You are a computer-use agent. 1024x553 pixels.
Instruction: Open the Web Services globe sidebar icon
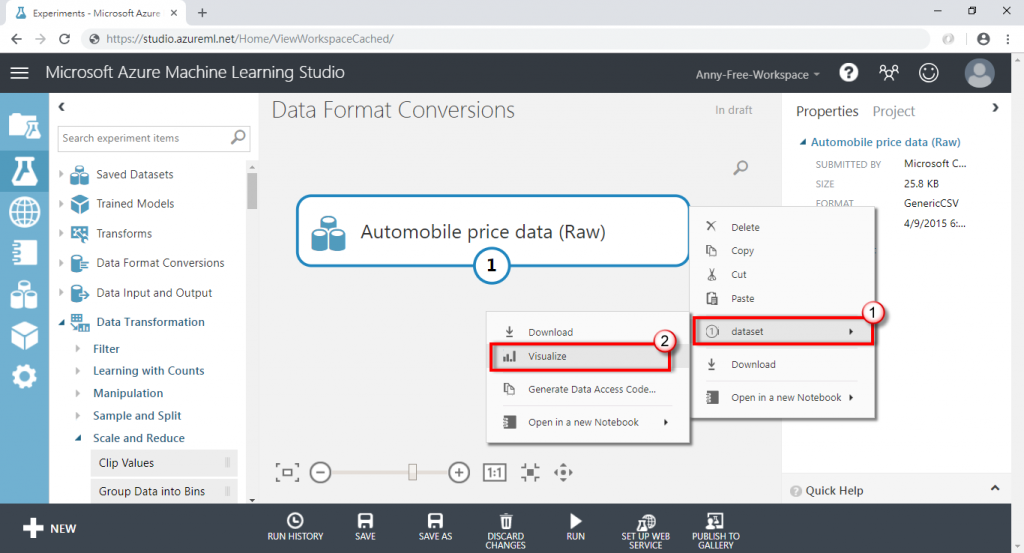click(24, 212)
